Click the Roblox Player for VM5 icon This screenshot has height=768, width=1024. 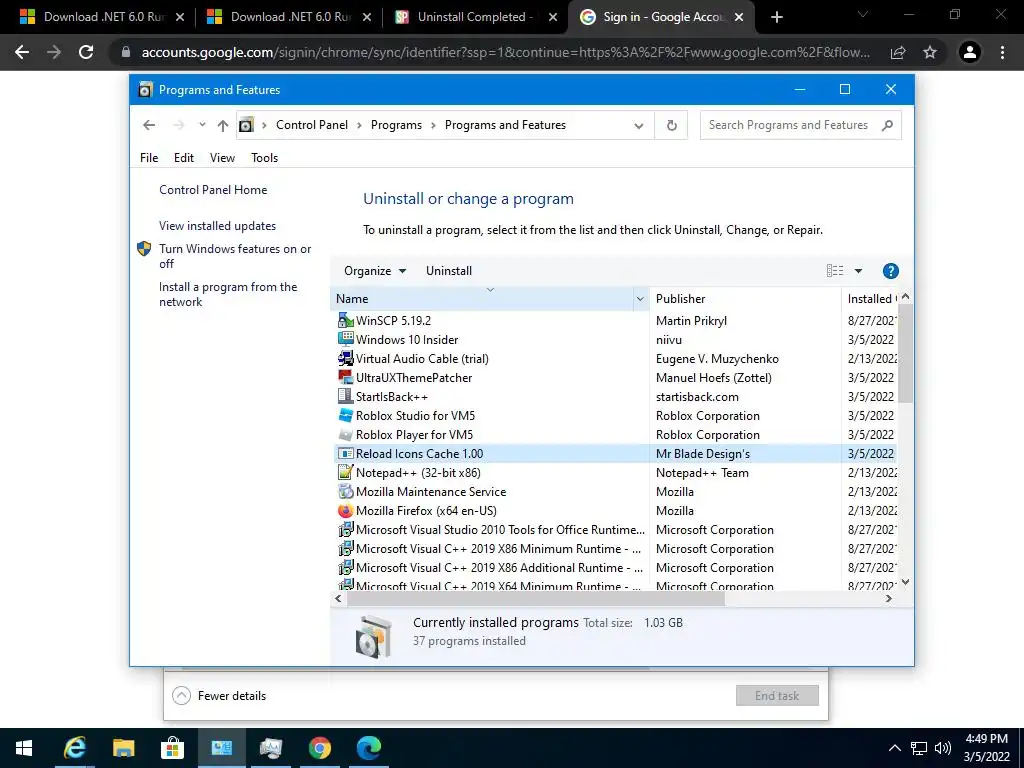point(345,434)
